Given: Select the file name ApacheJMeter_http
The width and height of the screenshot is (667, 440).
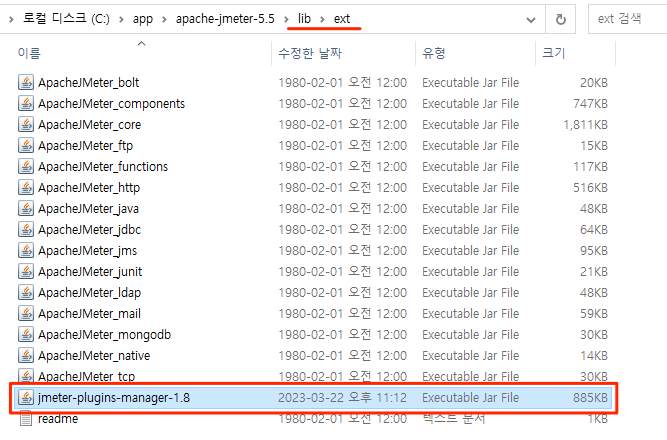Looking at the screenshot, I should pos(89,188).
